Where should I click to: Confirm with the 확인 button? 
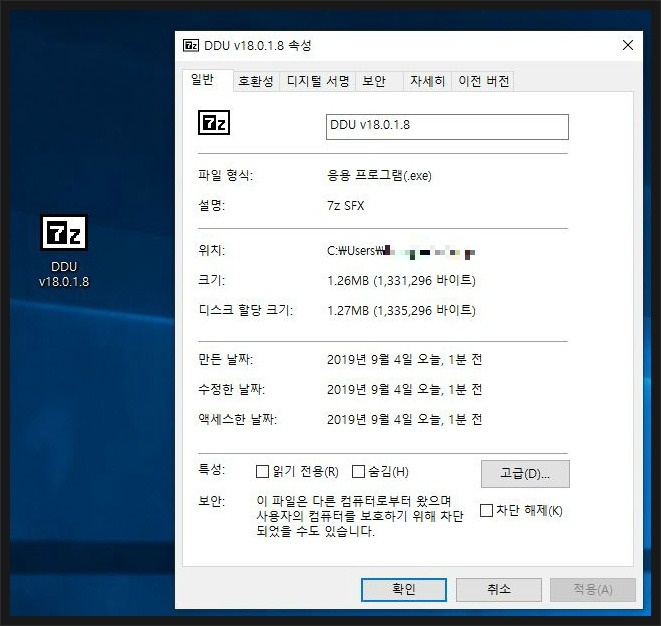coord(404,589)
